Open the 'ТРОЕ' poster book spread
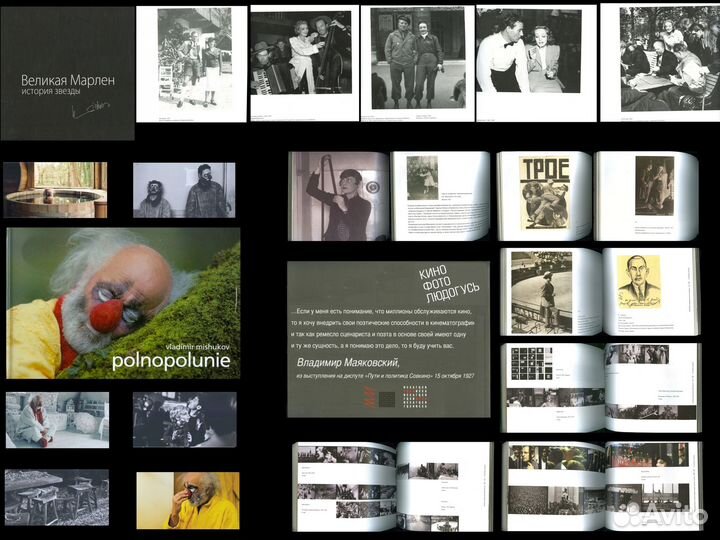 596,196
